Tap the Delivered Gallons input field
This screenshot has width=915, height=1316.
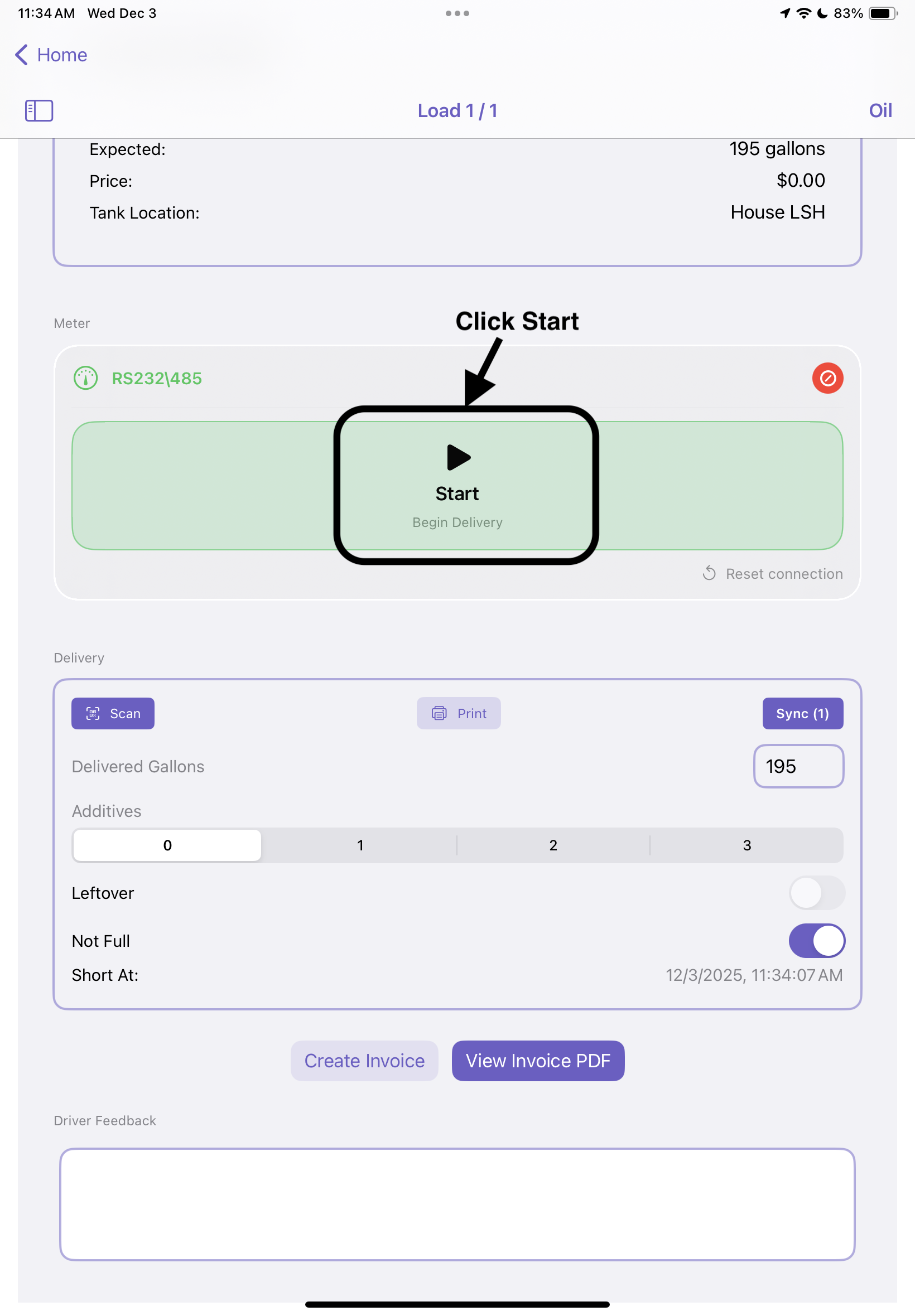click(x=798, y=766)
